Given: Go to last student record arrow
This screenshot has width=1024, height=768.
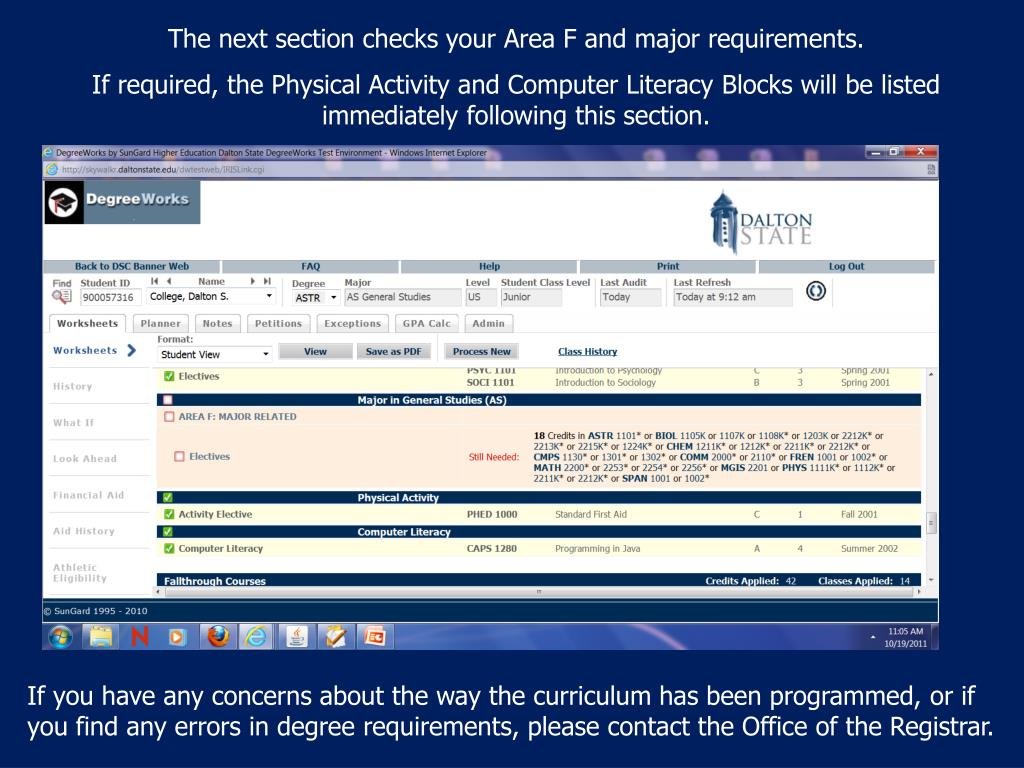Looking at the screenshot, I should click(267, 282).
